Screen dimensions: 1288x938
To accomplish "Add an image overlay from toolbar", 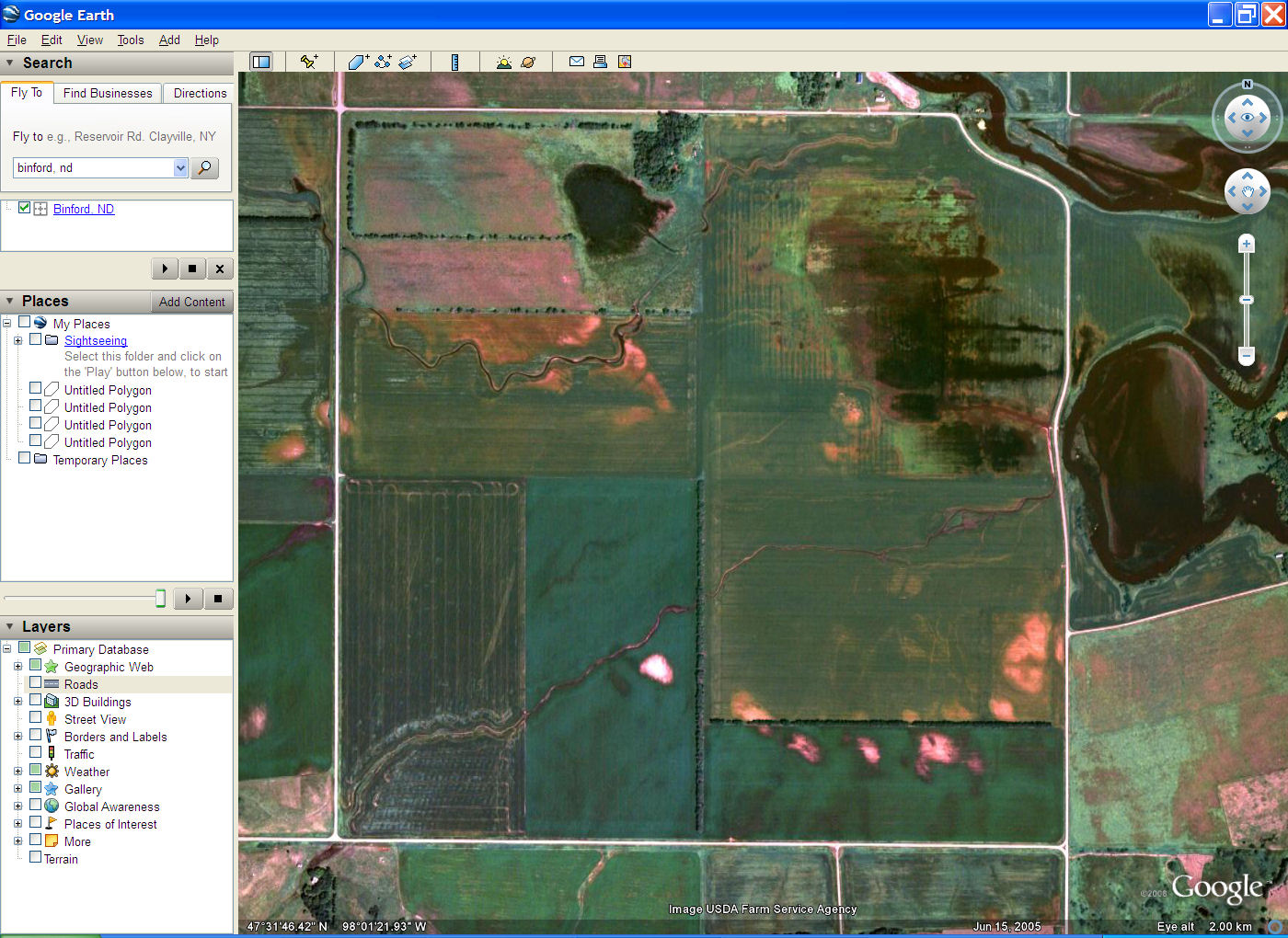I will (x=408, y=62).
